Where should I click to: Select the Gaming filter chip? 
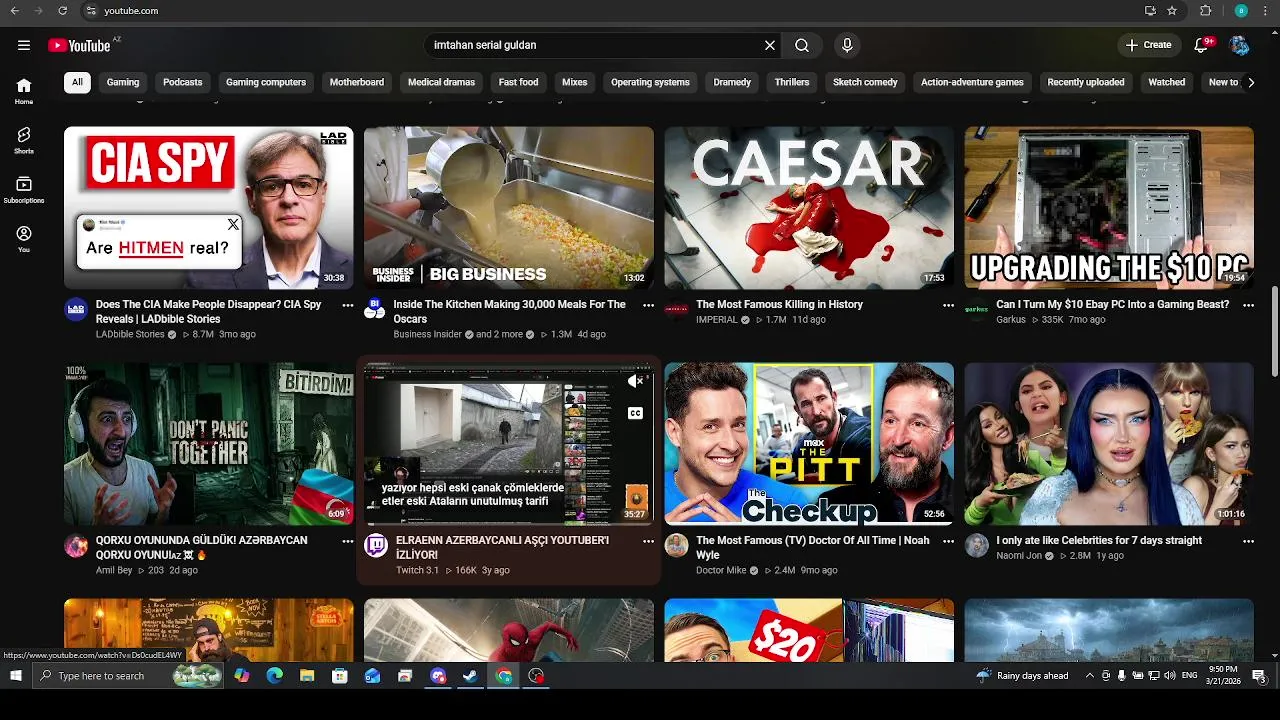click(x=123, y=82)
